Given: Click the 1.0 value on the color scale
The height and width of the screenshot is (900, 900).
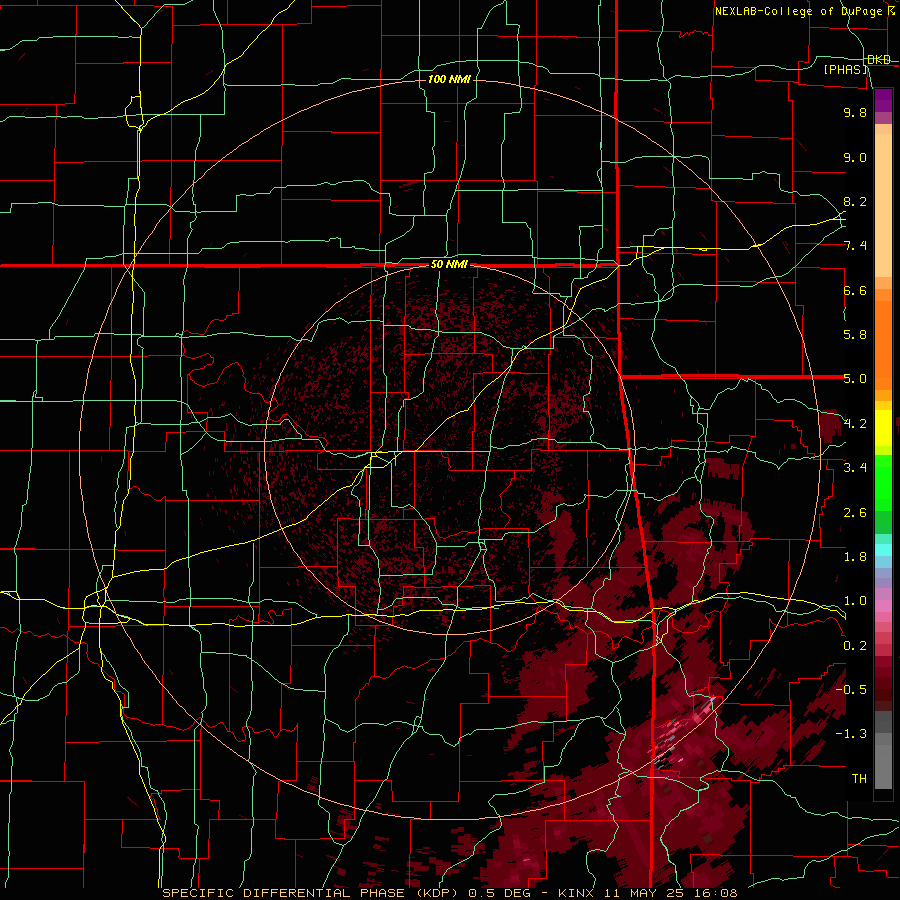Looking at the screenshot, I should point(855,601).
